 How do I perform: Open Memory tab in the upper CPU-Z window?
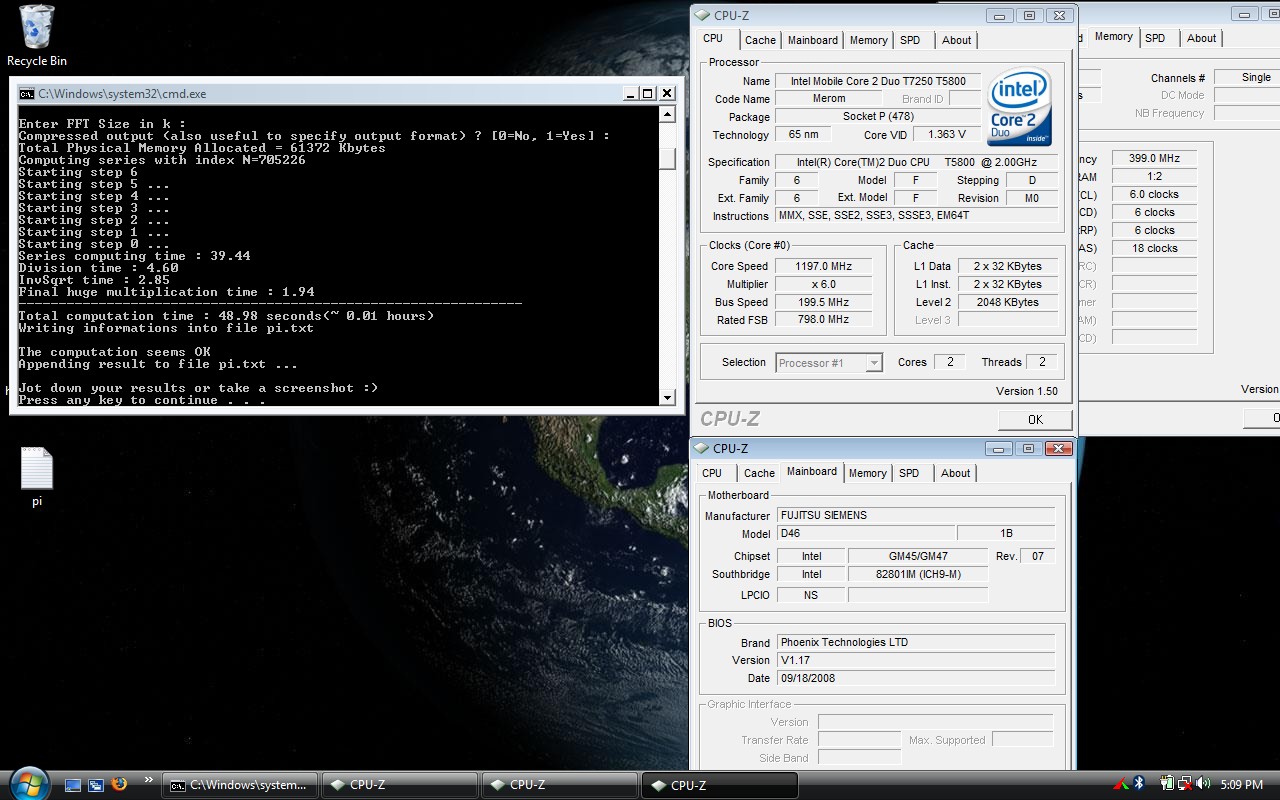[868, 40]
